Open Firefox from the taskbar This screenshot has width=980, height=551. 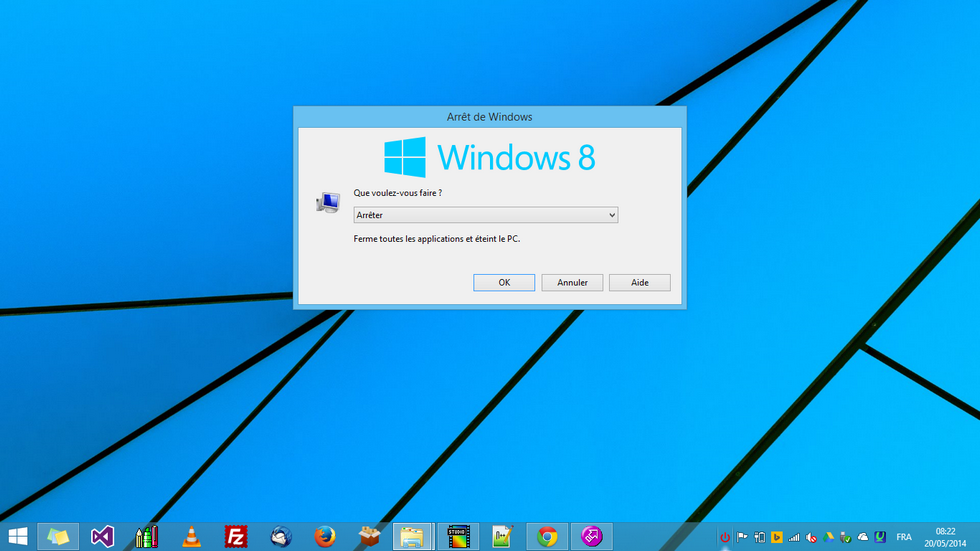tap(325, 537)
